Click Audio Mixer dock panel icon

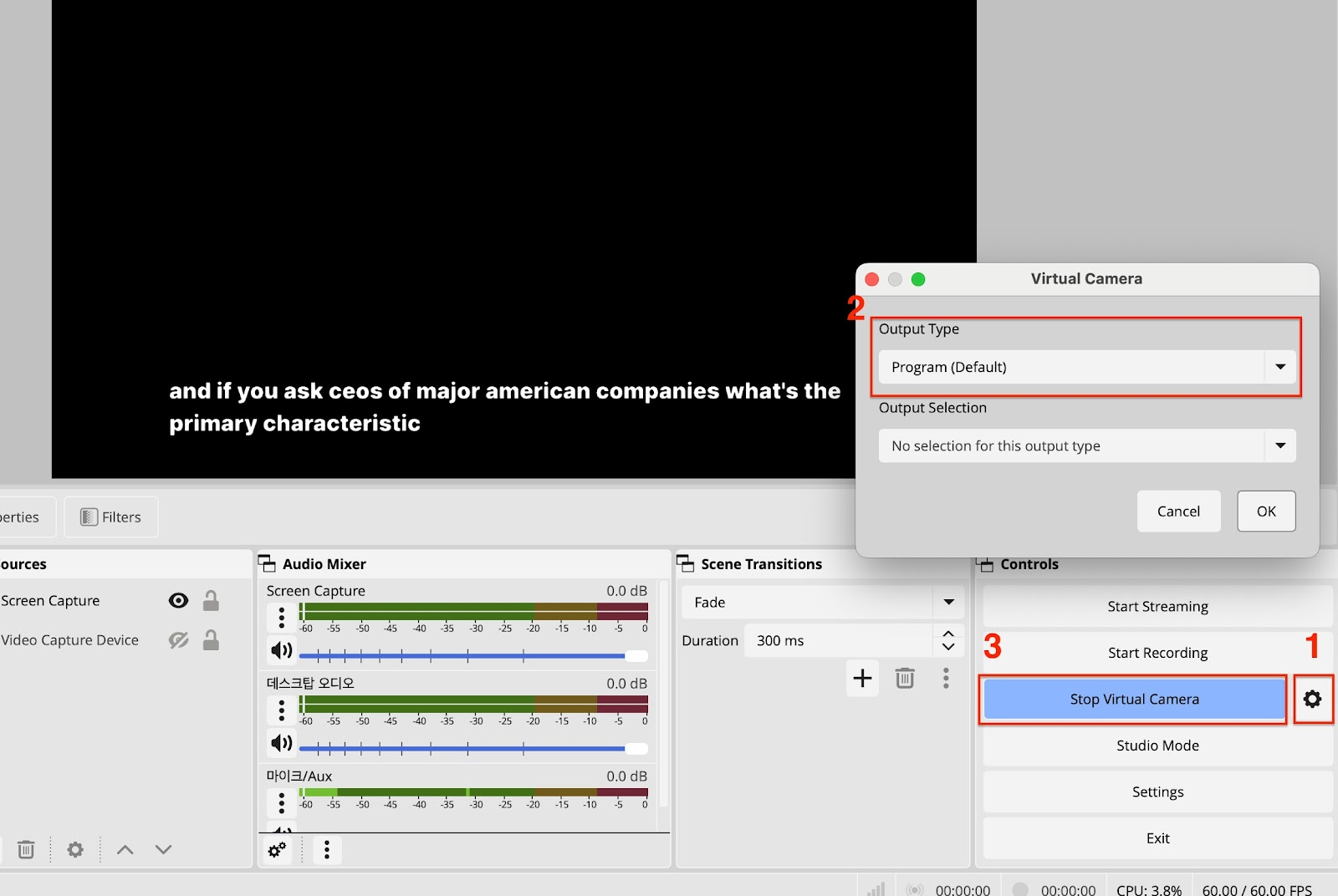coord(267,563)
